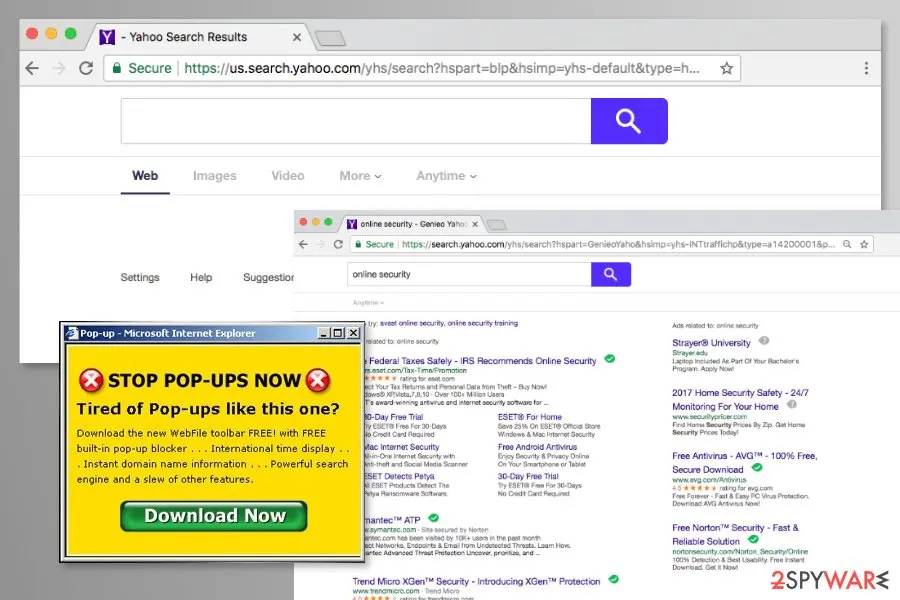
Task: Minimize the Internet Explorer pop-up window
Action: (x=324, y=333)
